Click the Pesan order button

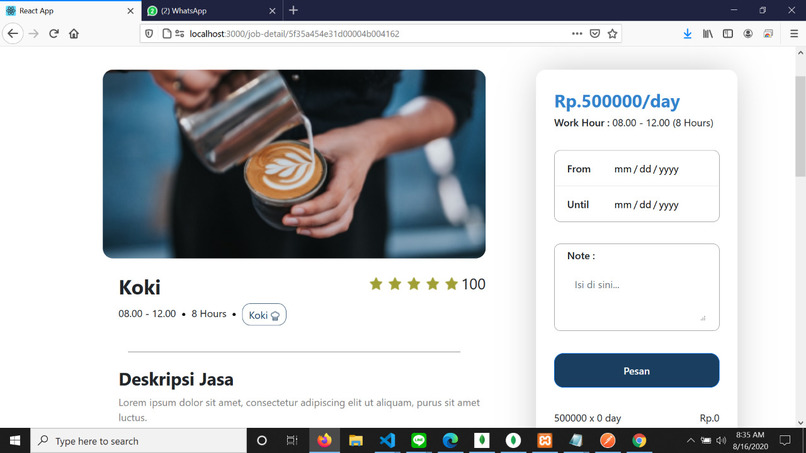tap(637, 370)
